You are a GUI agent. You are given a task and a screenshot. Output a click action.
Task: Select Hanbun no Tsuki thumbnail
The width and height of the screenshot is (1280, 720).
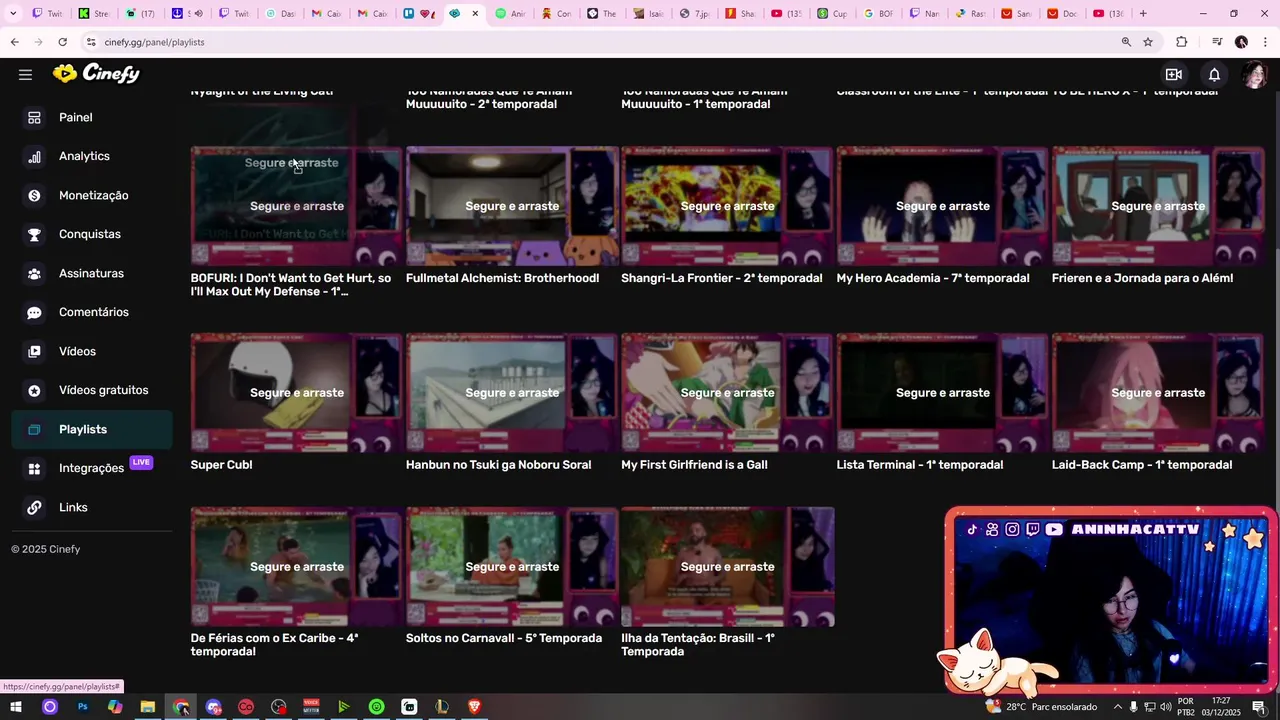pos(512,393)
